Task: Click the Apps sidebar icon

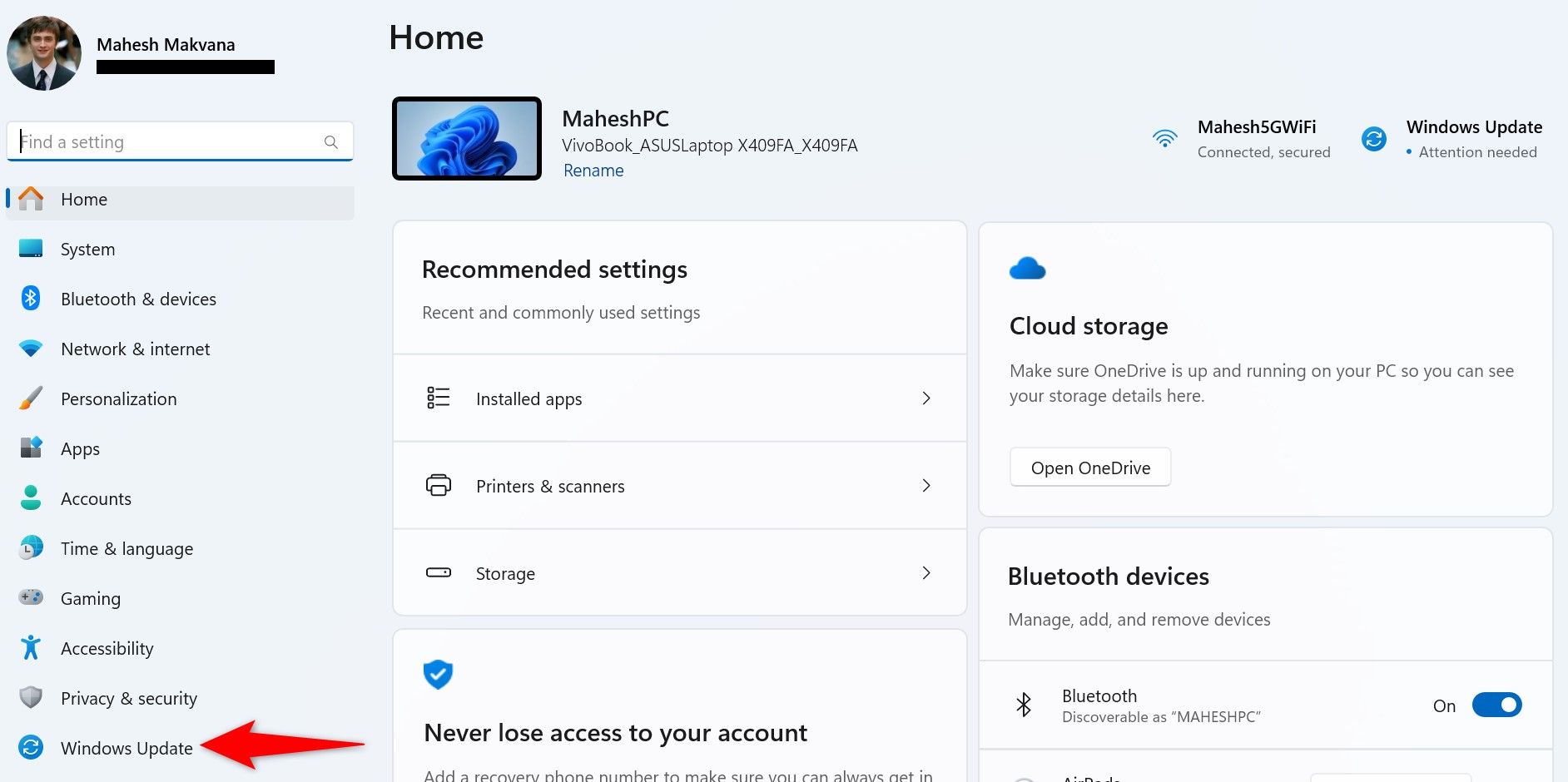Action: 31,448
